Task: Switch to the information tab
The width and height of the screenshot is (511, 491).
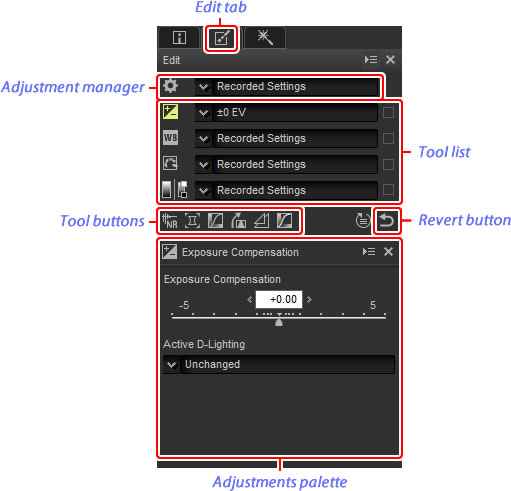Action: pyautogui.click(x=179, y=38)
